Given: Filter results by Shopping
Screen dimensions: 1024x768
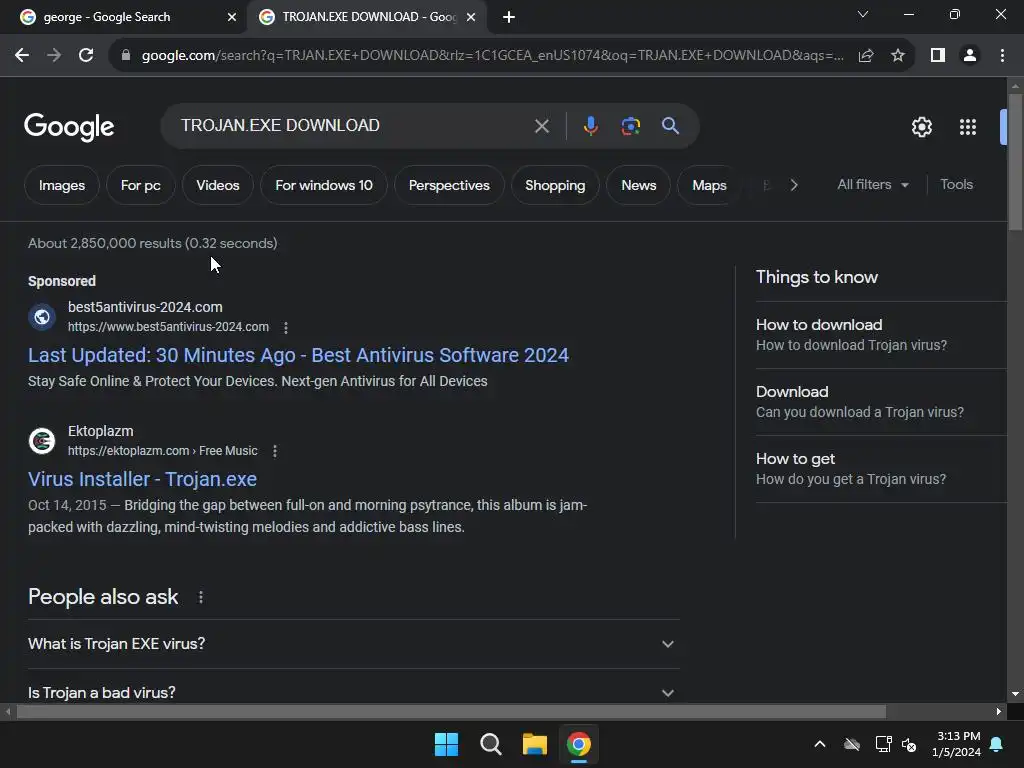Looking at the screenshot, I should [555, 185].
